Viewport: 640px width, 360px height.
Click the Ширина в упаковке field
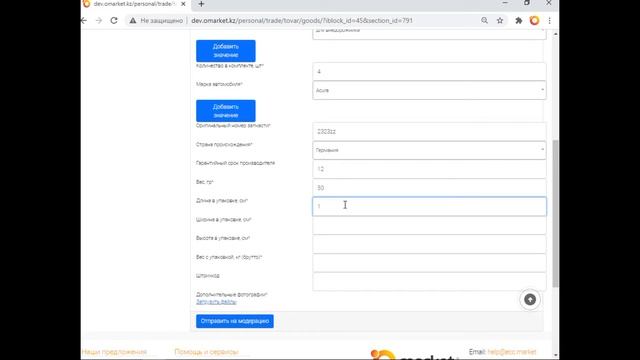coord(429,225)
